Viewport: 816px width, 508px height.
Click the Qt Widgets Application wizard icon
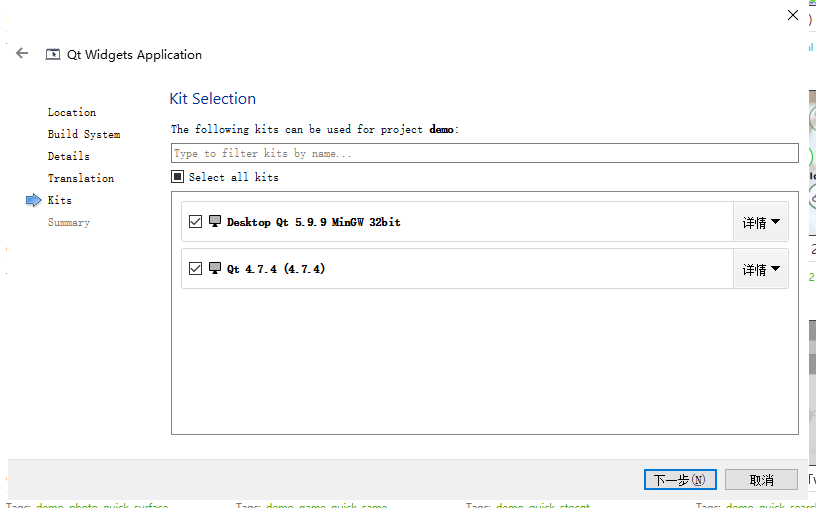click(53, 54)
